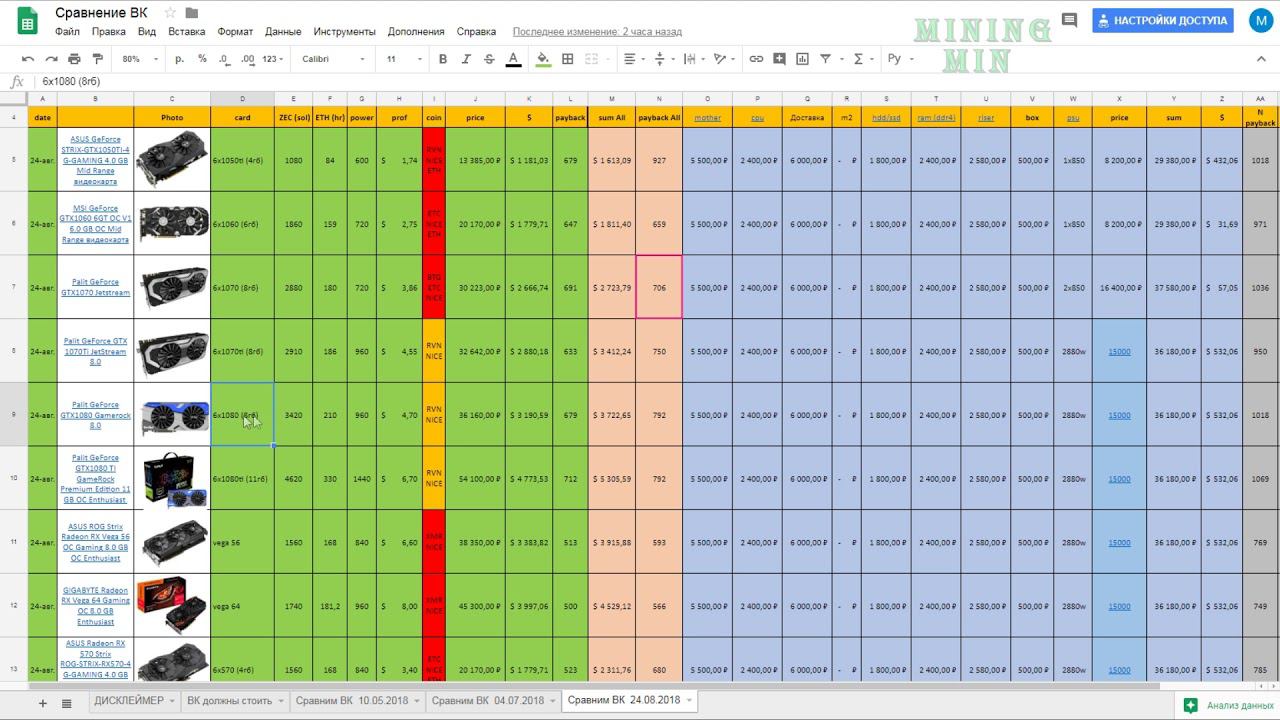Select the column D header

(242, 99)
